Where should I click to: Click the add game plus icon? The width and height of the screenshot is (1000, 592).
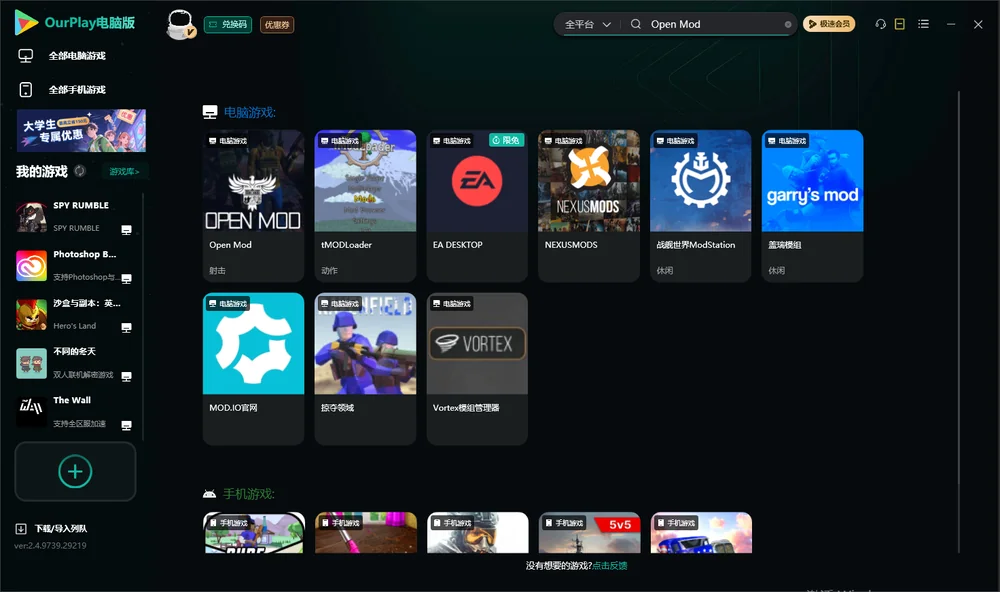(75, 471)
